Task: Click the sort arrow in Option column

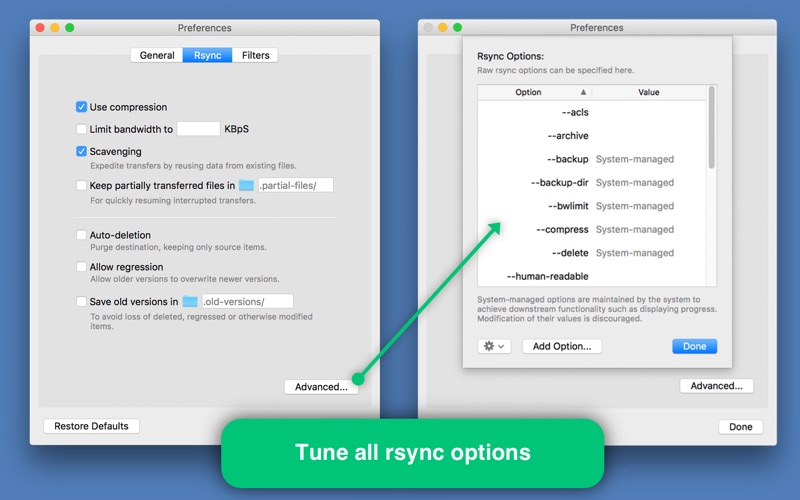Action: pos(583,92)
